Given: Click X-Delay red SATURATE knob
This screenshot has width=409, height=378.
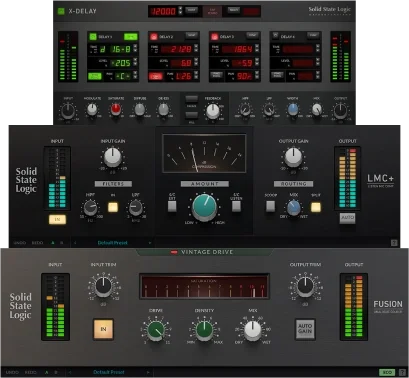Looking at the screenshot, I should pos(116,109).
